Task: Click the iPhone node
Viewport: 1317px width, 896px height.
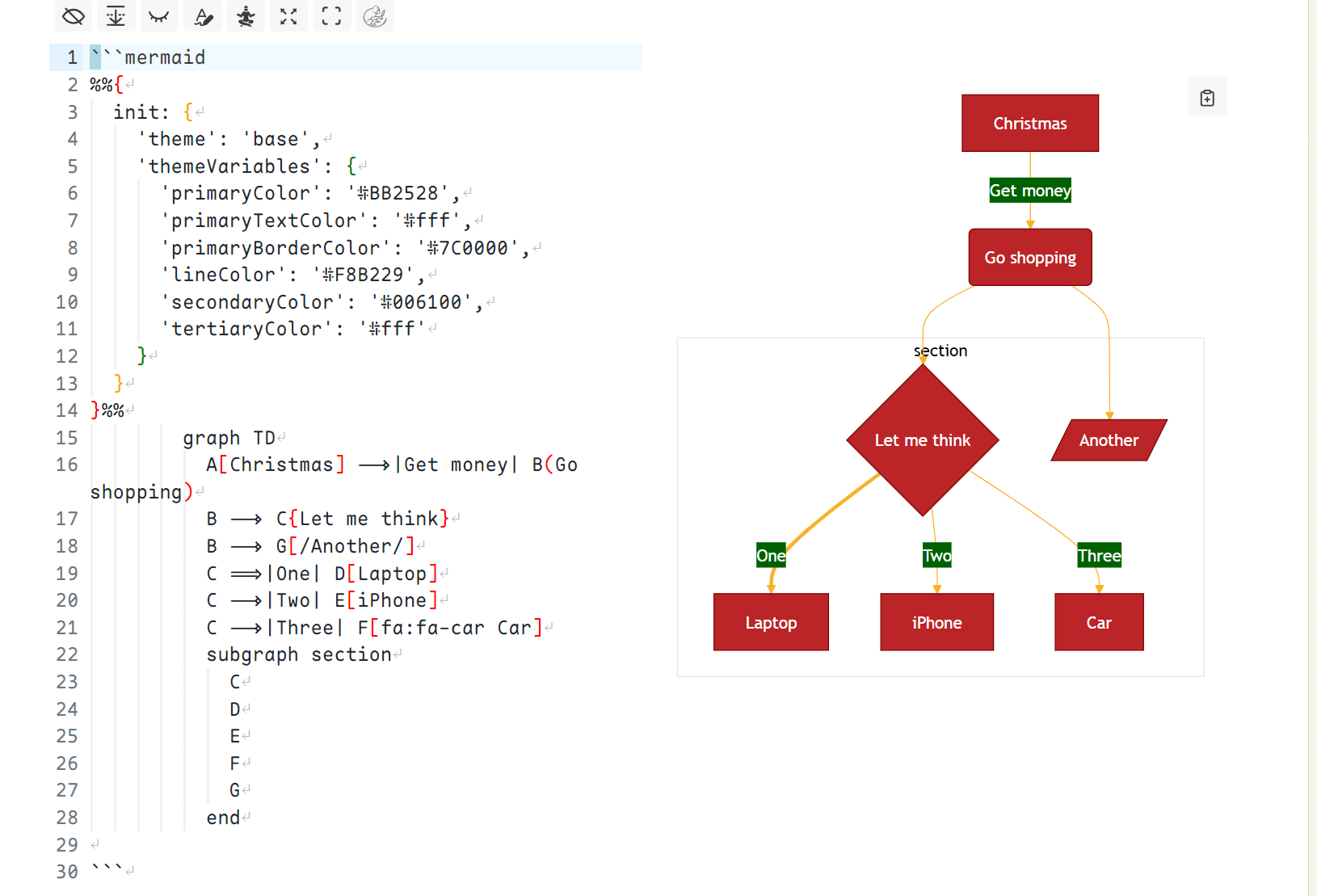Action: coord(936,622)
